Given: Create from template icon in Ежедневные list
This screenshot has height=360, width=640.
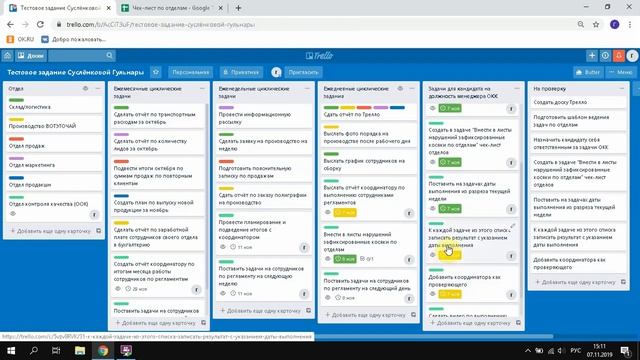Looking at the screenshot, I should click(413, 315).
